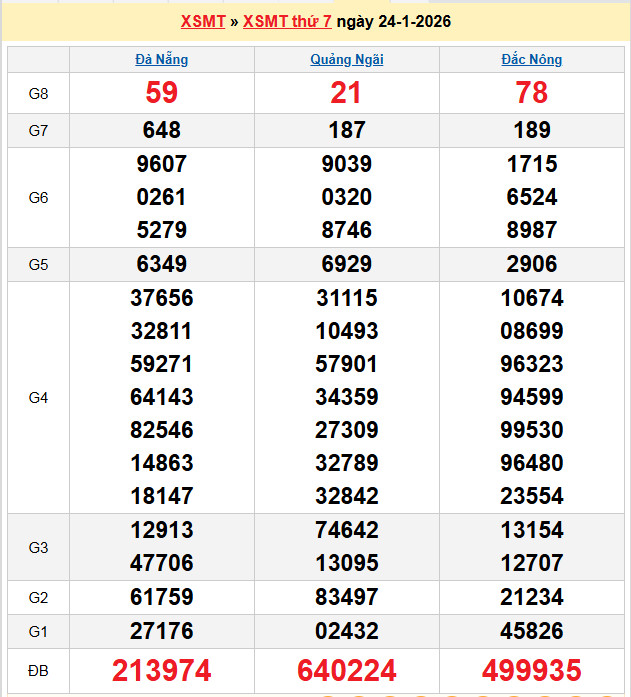The height and width of the screenshot is (697, 631).
Task: Select Đắc Nông special prize 499935
Action: coord(532,671)
